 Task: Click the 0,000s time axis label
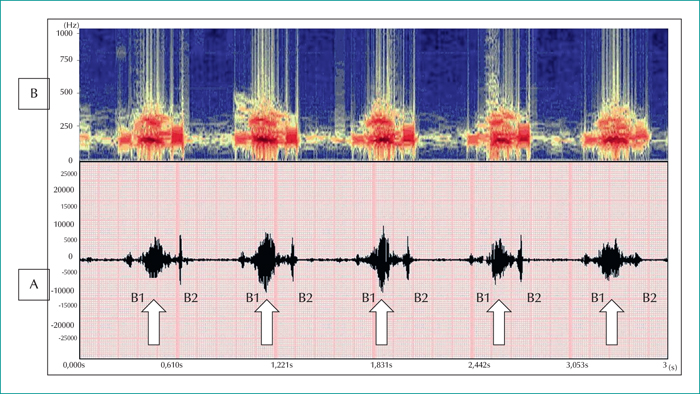pos(73,365)
